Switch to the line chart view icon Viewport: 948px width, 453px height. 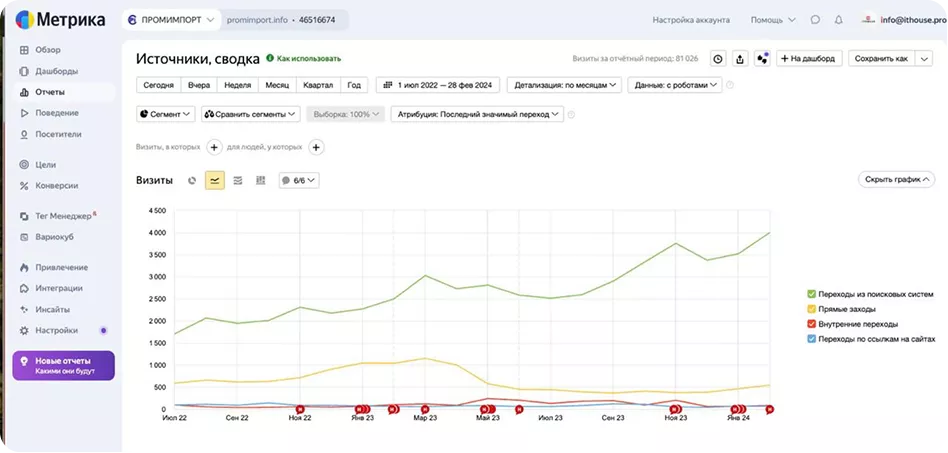pos(215,180)
